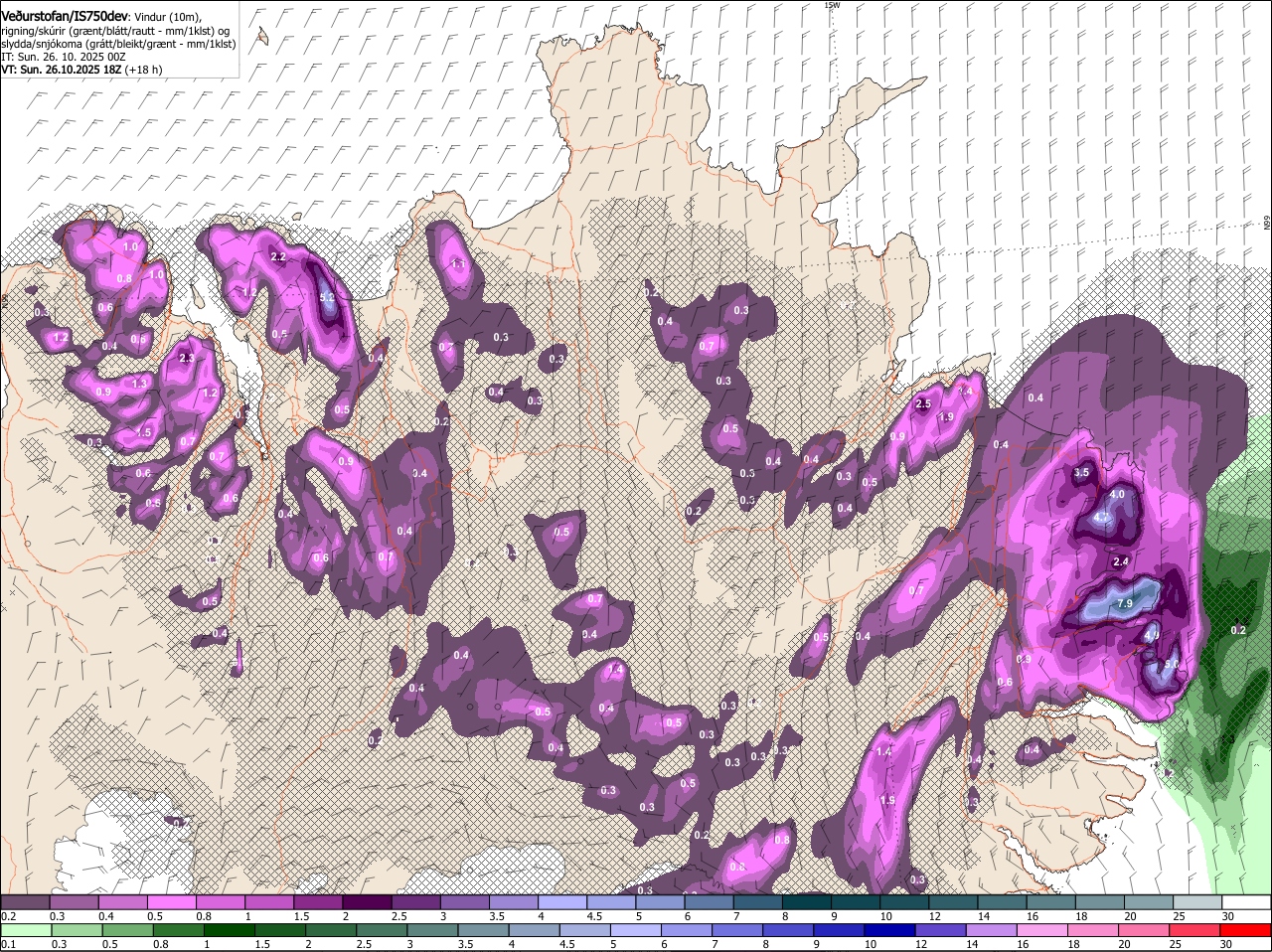Click the 30 label in the upper legend
The image size is (1272, 952).
(1228, 916)
